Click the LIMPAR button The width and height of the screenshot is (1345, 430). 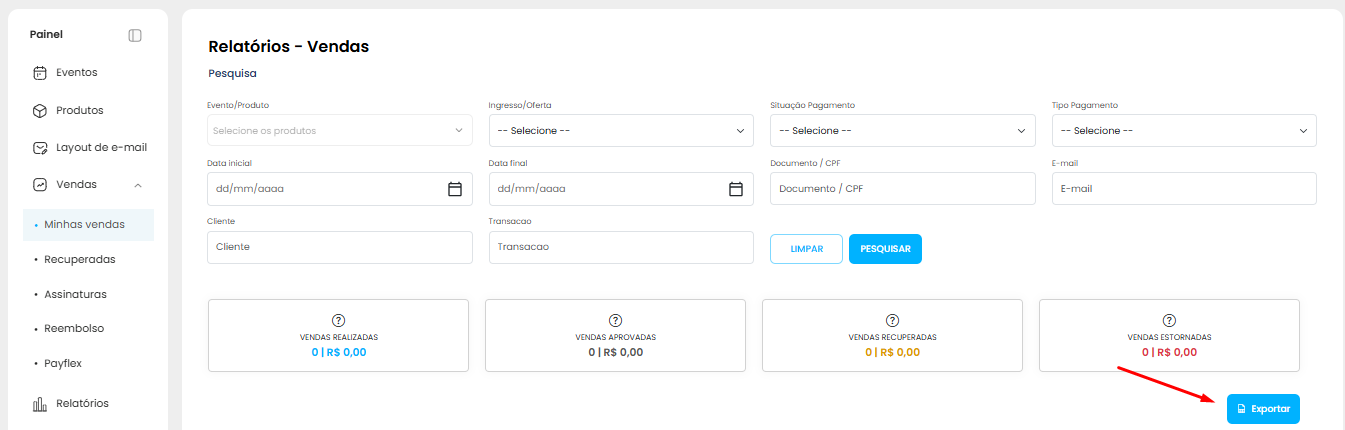pyautogui.click(x=806, y=249)
